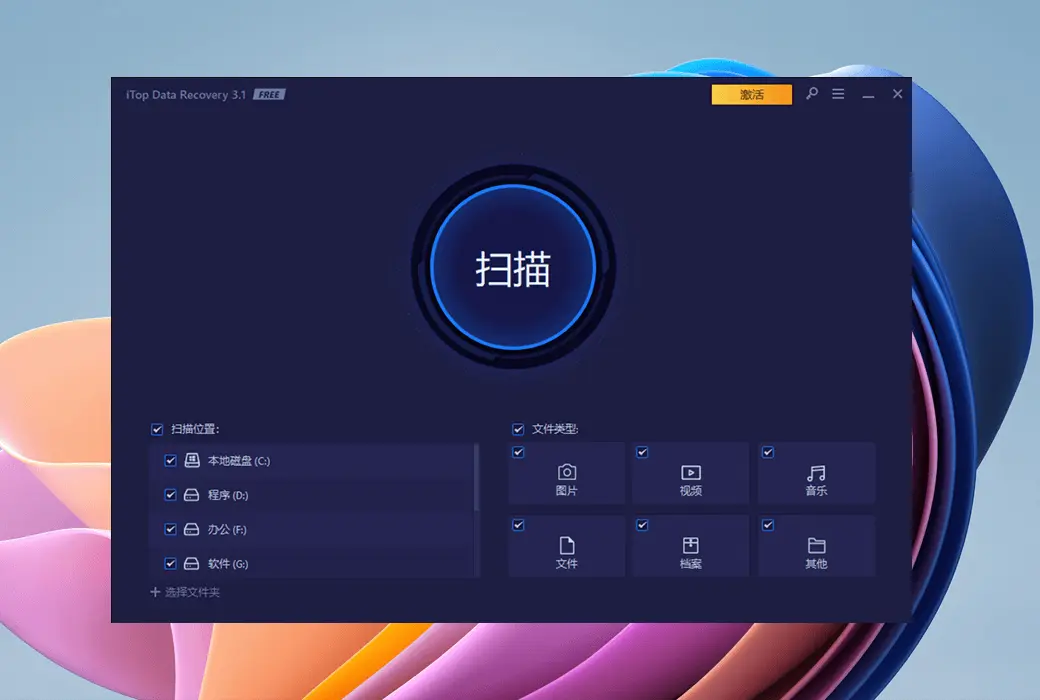Image resolution: width=1040 pixels, height=700 pixels.
Task: Toggle the 扫描位置 select-all checkbox
Action: [x=157, y=429]
